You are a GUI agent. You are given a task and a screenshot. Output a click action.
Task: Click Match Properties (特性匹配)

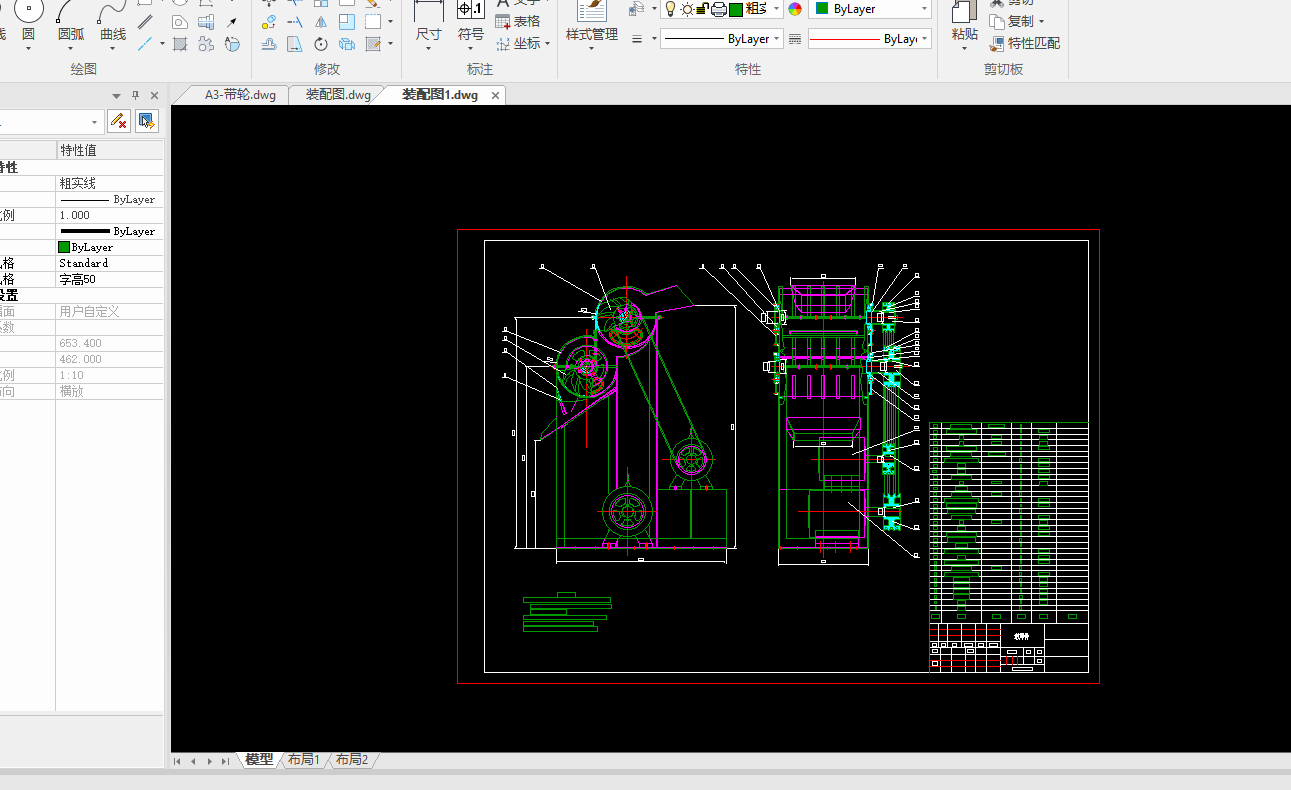click(1025, 43)
